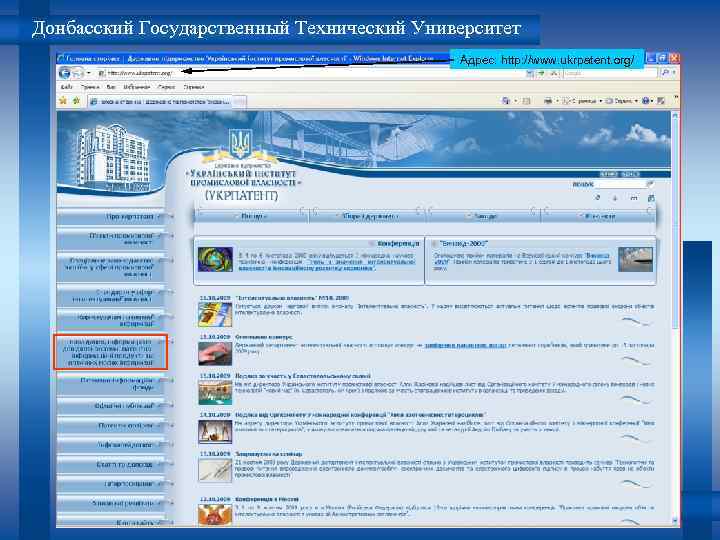Click the colorful globe conference thumbnail
Screen dimensions: 720x540
click(215, 259)
